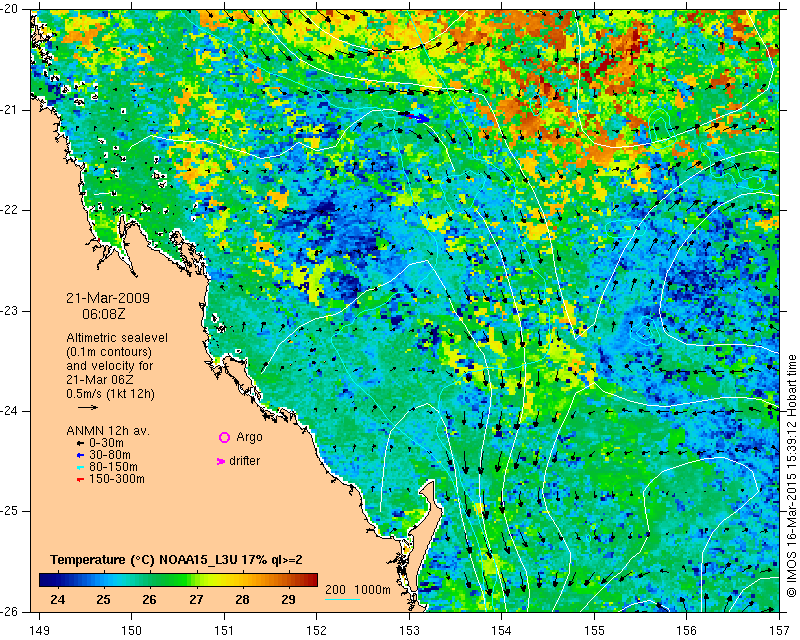Click the 'and velocity for' text line
Image resolution: width=800 pixels, height=640 pixels.
109,366
